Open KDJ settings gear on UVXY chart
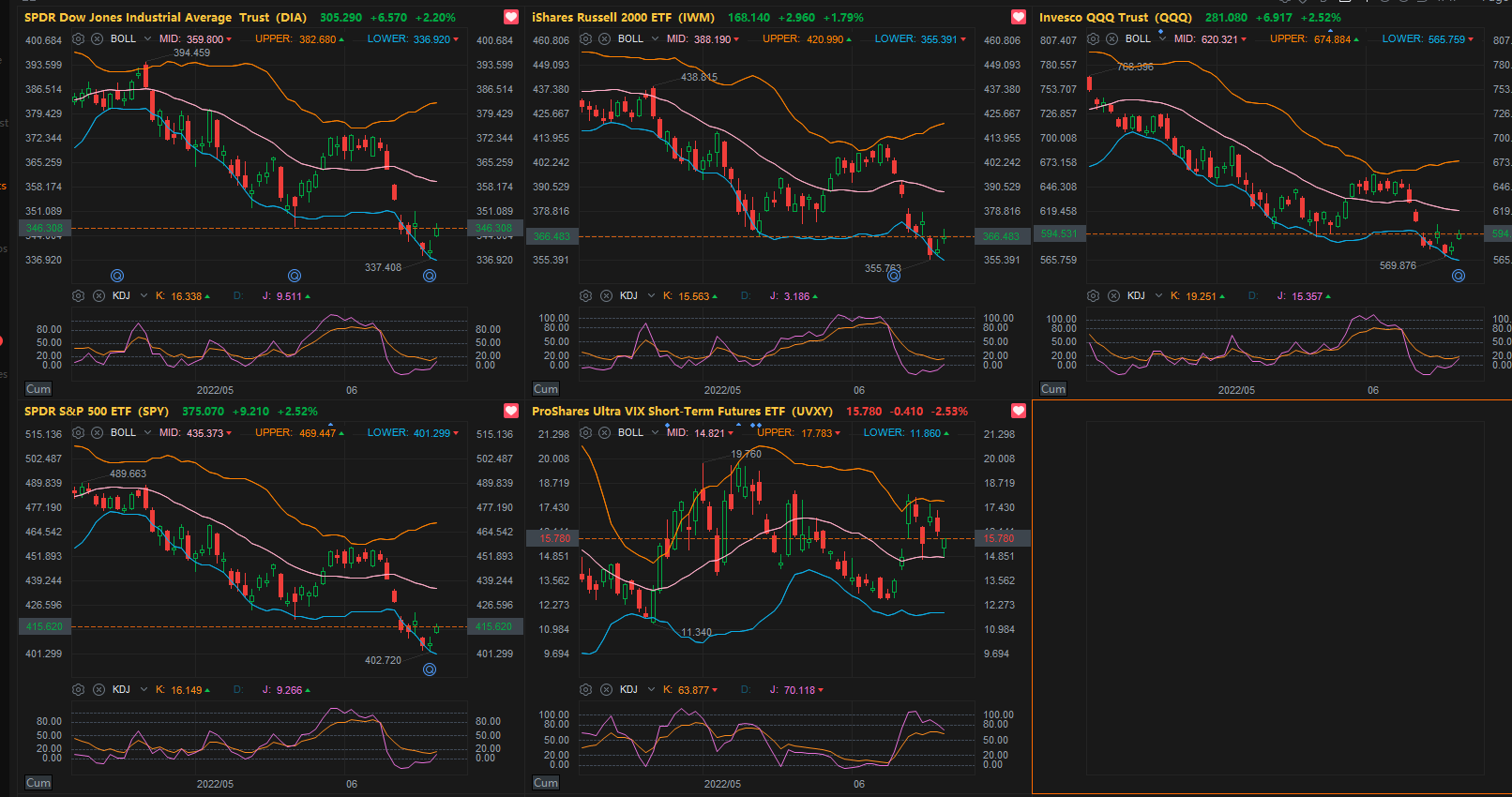 586,690
